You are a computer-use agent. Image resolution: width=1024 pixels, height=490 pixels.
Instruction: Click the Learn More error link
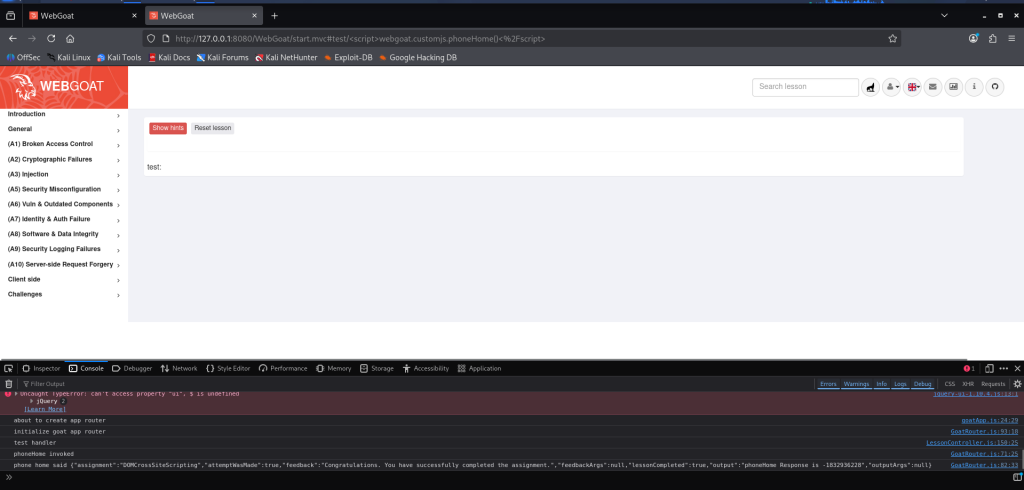click(45, 409)
